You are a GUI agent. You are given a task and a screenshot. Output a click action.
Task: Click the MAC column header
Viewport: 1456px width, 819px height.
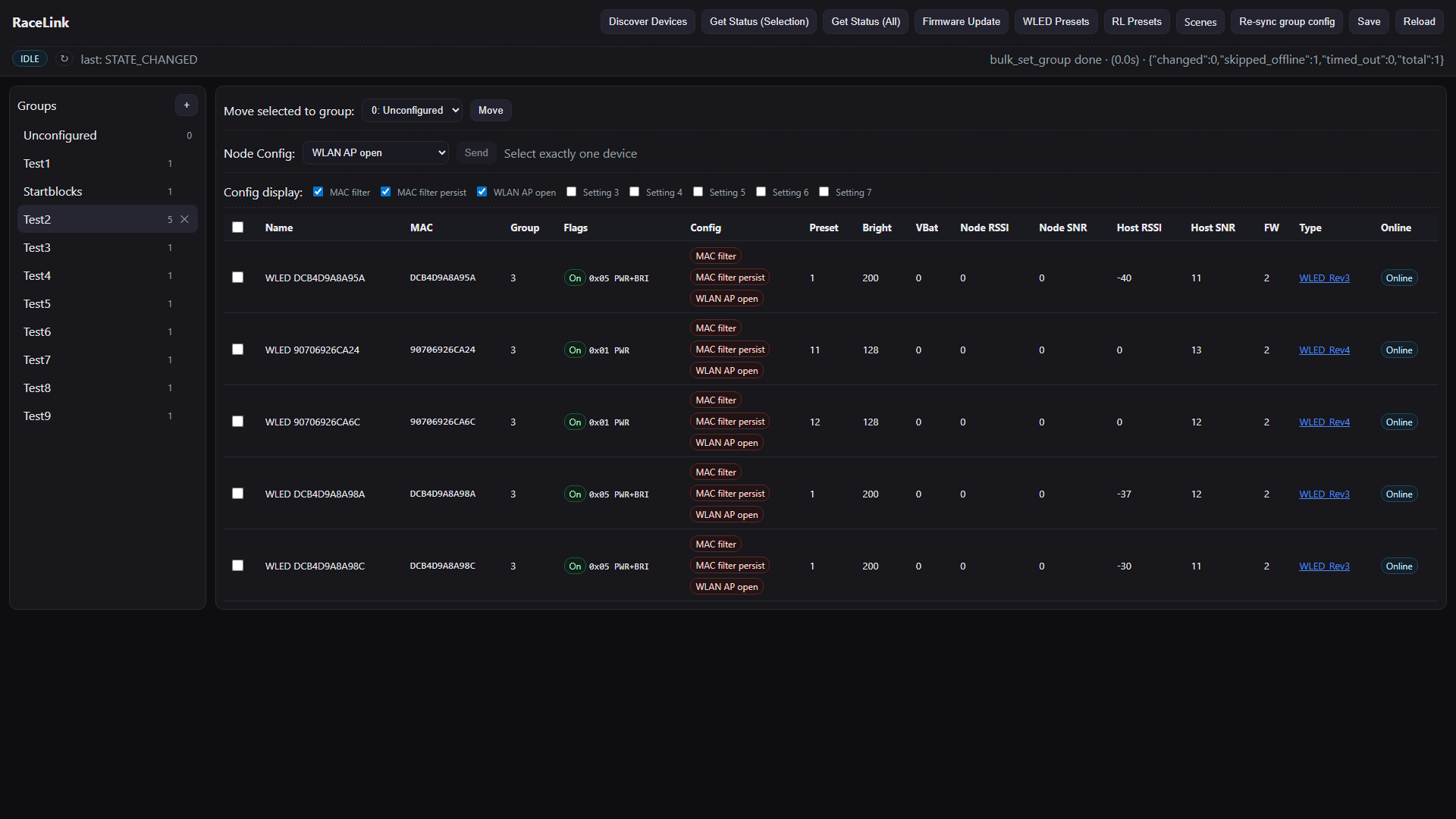tap(422, 227)
